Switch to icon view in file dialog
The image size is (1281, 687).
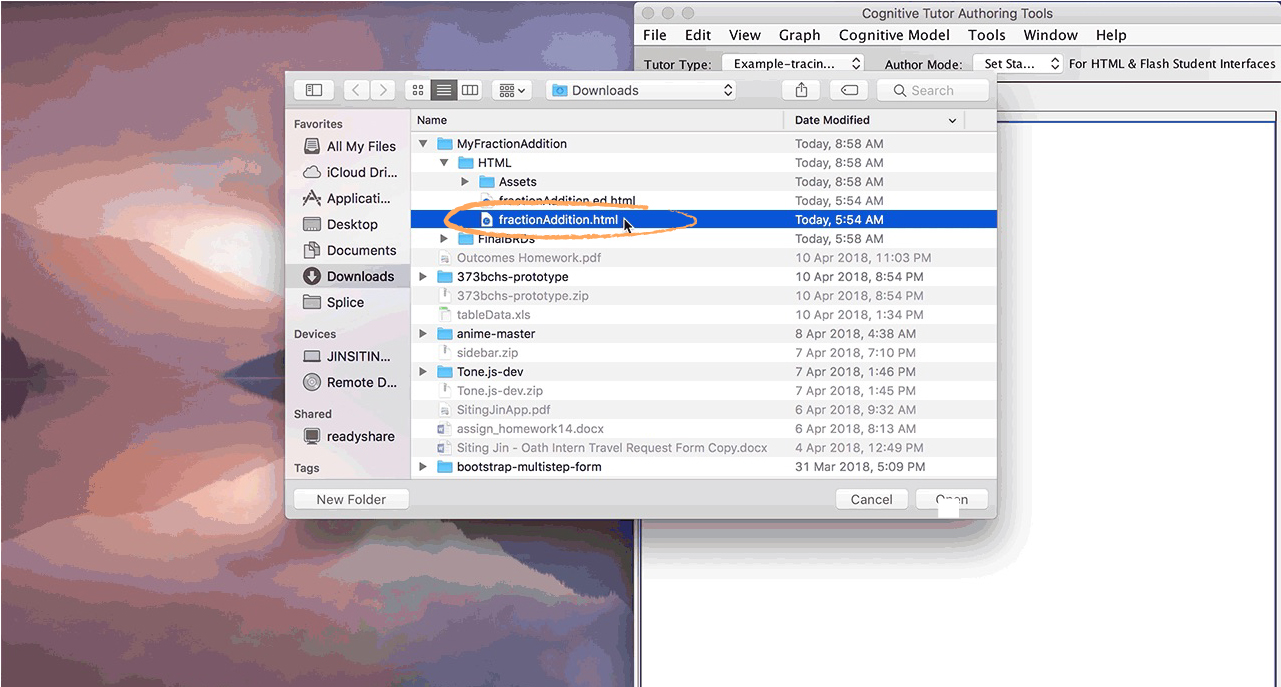tap(418, 90)
